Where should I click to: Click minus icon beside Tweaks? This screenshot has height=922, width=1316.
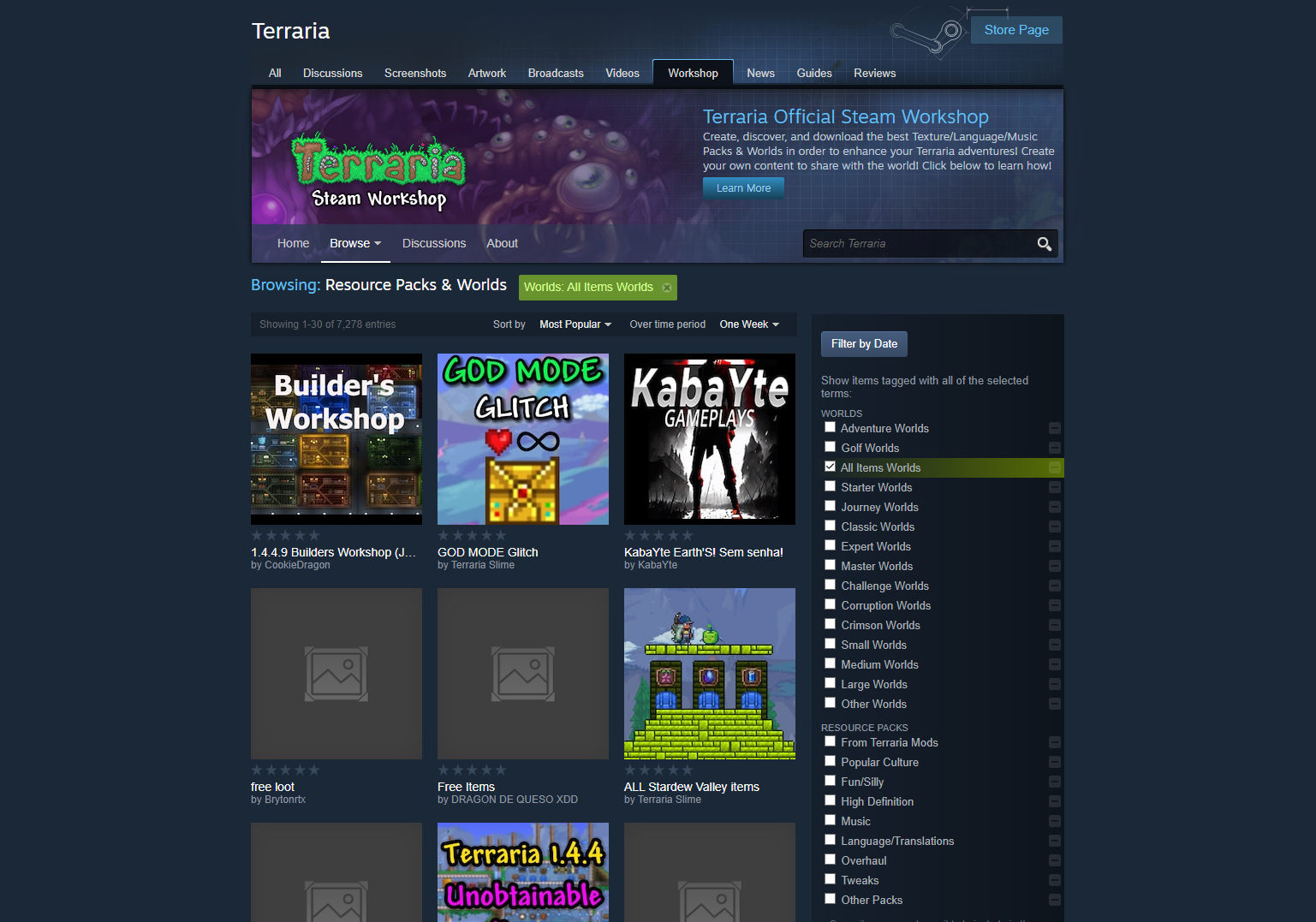tap(1055, 880)
